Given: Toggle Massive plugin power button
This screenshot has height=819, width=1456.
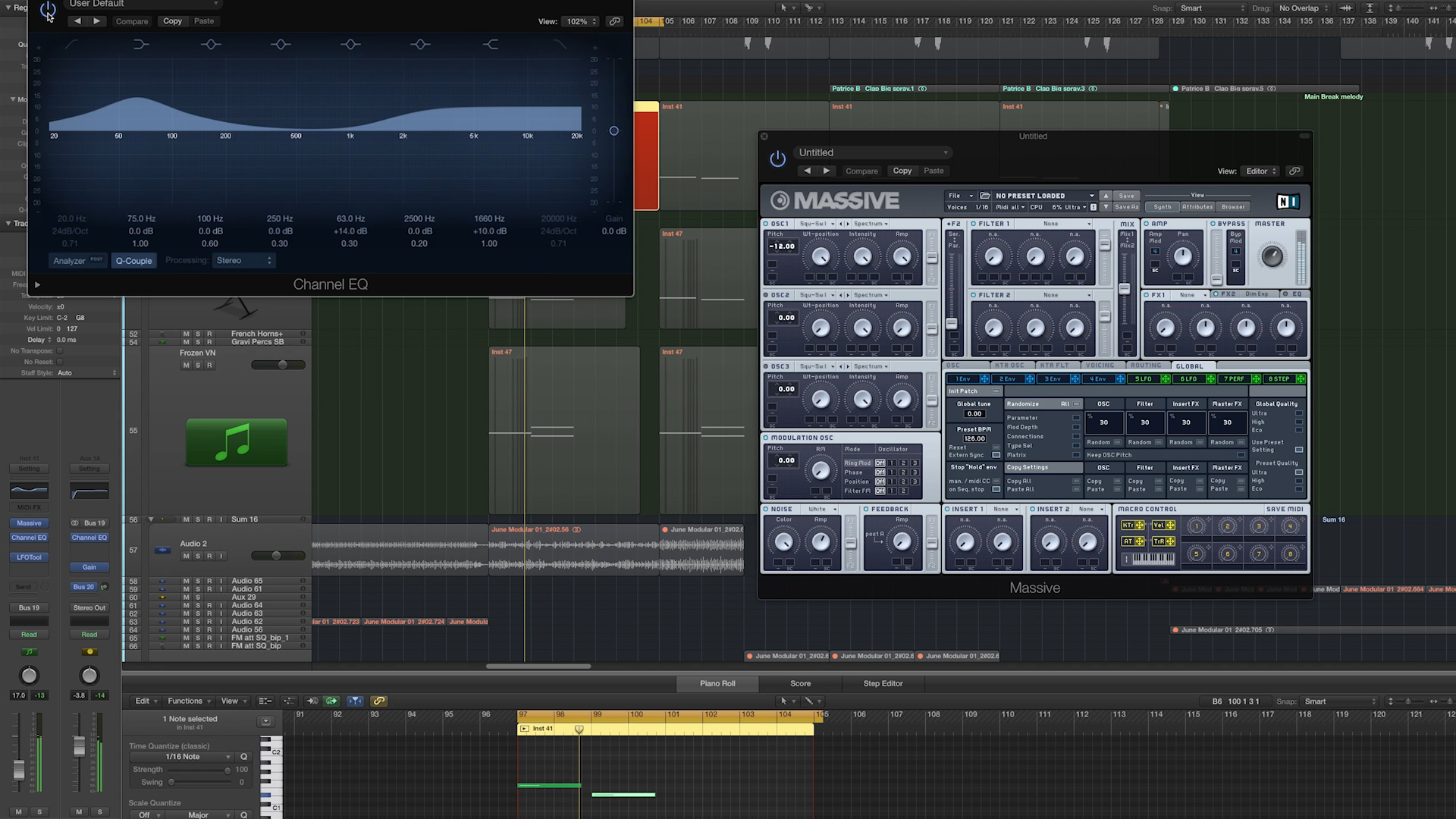Looking at the screenshot, I should tap(777, 158).
